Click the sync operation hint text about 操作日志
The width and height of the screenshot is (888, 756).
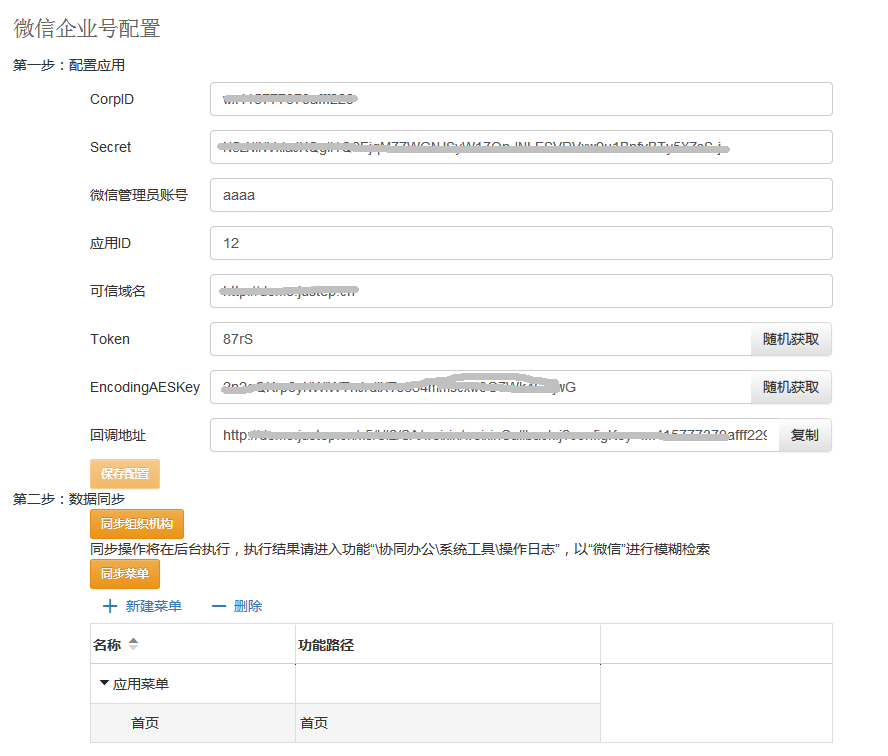tap(400, 549)
